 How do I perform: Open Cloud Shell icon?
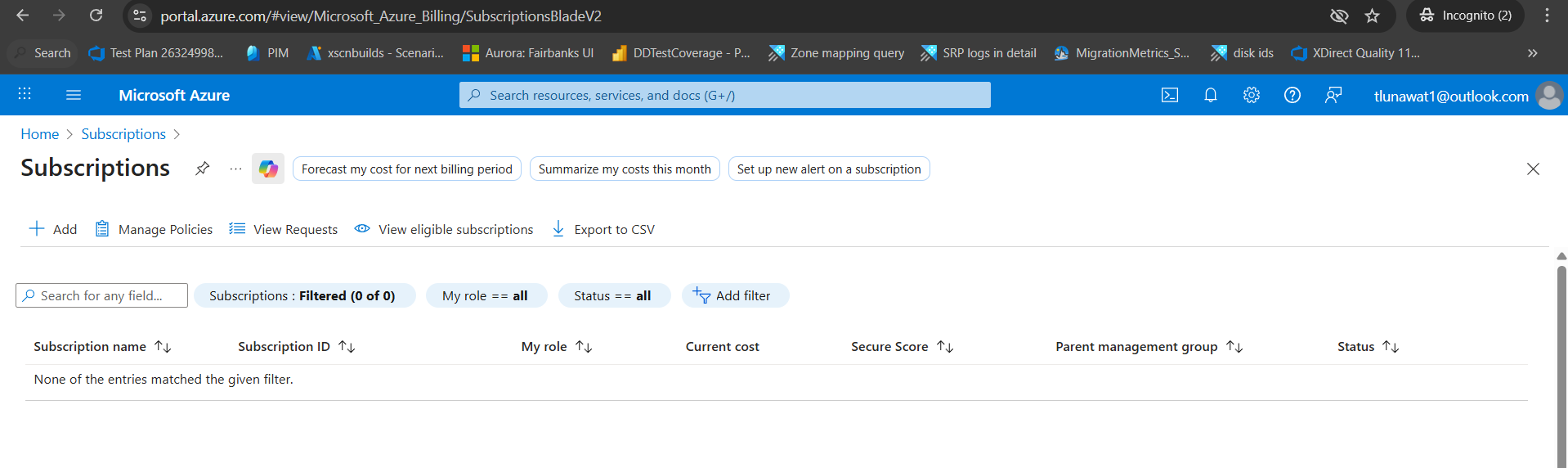point(1170,95)
